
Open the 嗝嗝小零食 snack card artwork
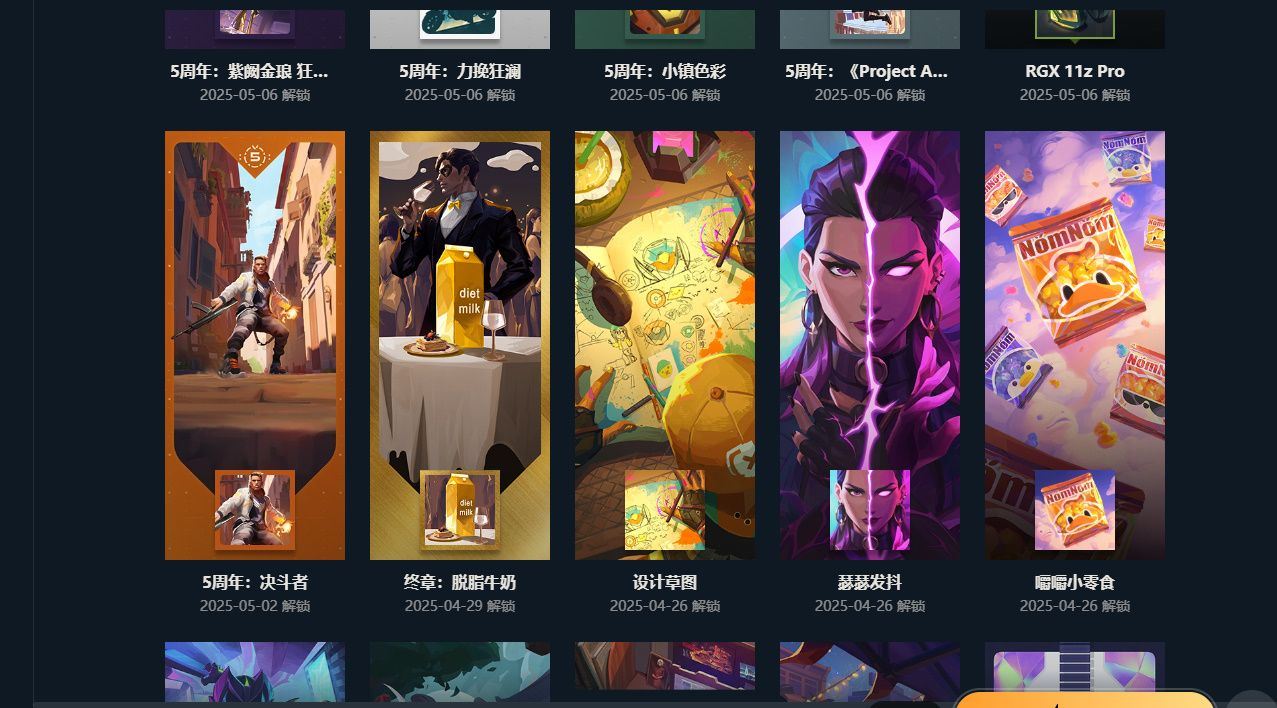tap(1075, 345)
